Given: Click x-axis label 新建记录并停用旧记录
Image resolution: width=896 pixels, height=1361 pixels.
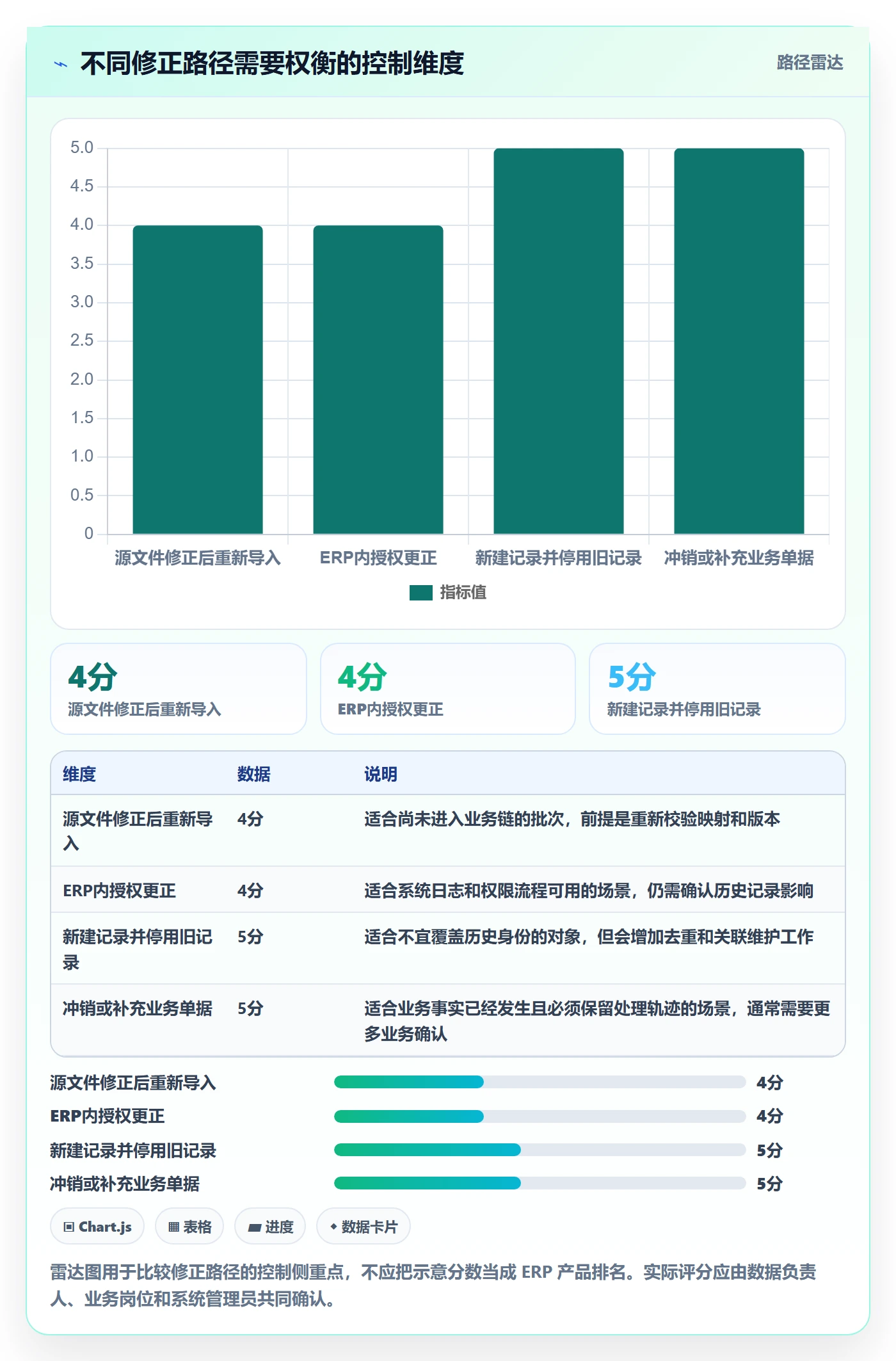Looking at the screenshot, I should [559, 558].
